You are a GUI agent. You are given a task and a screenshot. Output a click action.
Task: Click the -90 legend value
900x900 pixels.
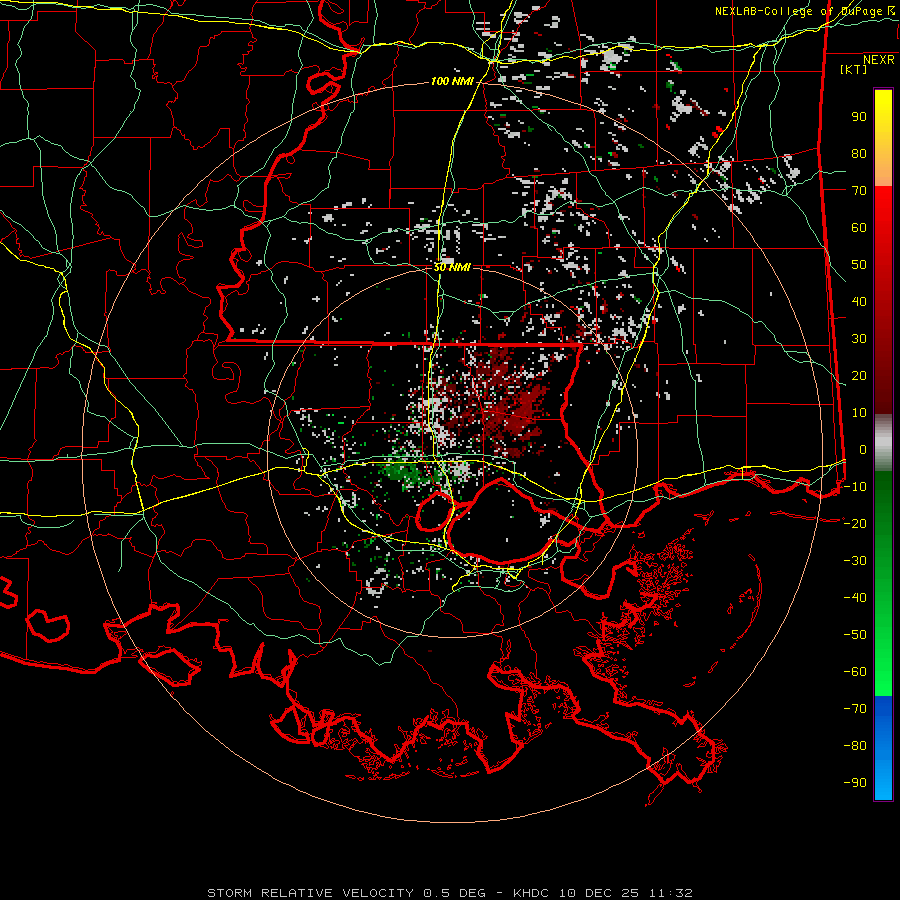pos(855,783)
